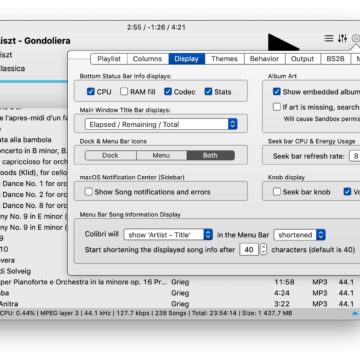
Task: Uncheck Show embedded album art
Action: click(277, 92)
